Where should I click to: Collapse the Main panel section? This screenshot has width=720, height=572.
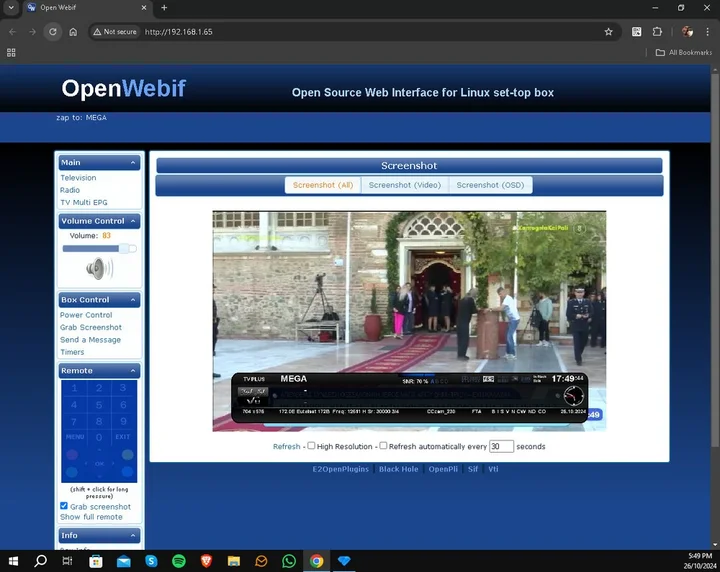pos(133,162)
